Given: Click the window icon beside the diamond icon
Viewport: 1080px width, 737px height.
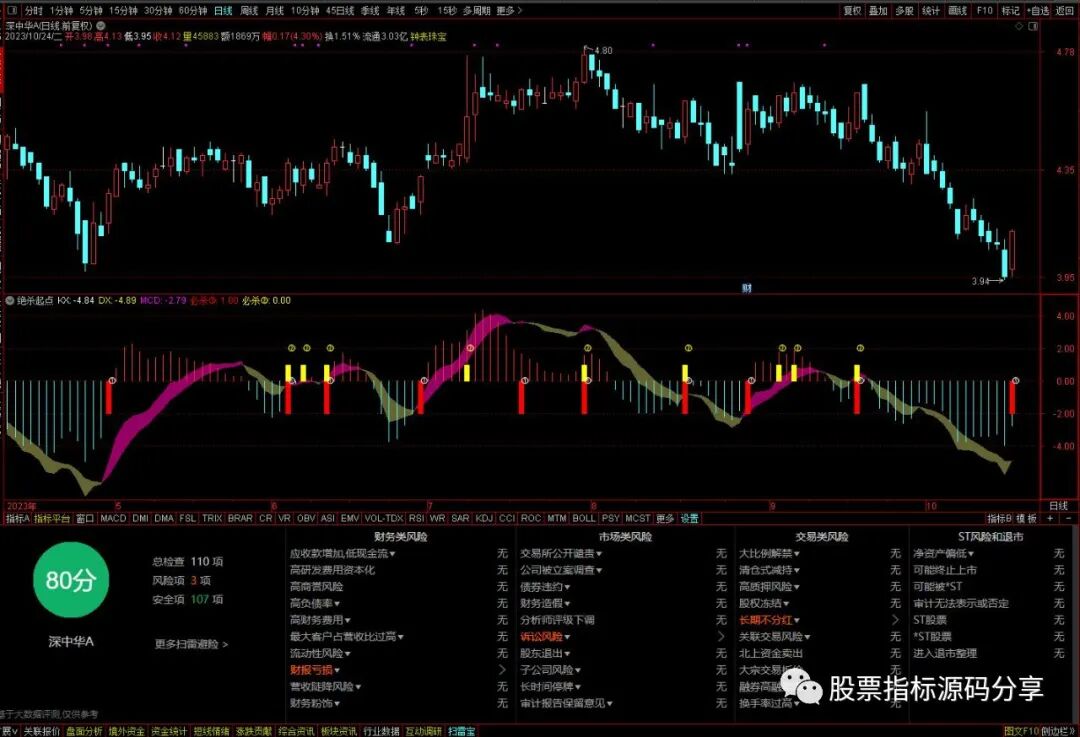Looking at the screenshot, I should [x=1033, y=25].
